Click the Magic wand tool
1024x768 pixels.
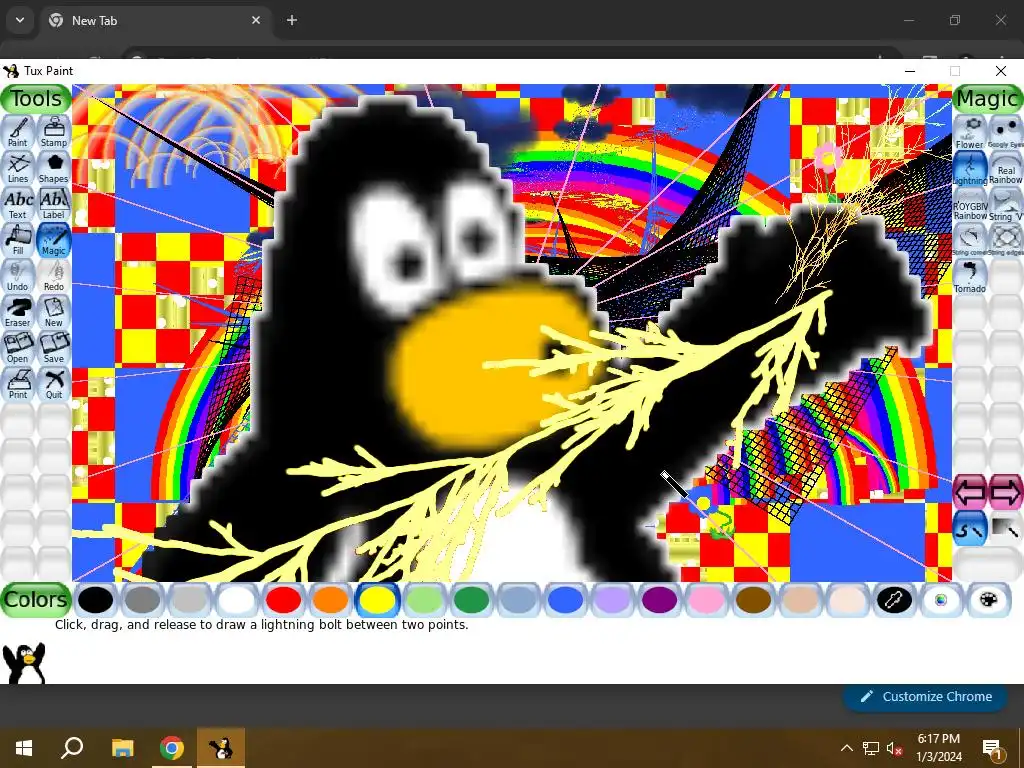click(x=54, y=240)
